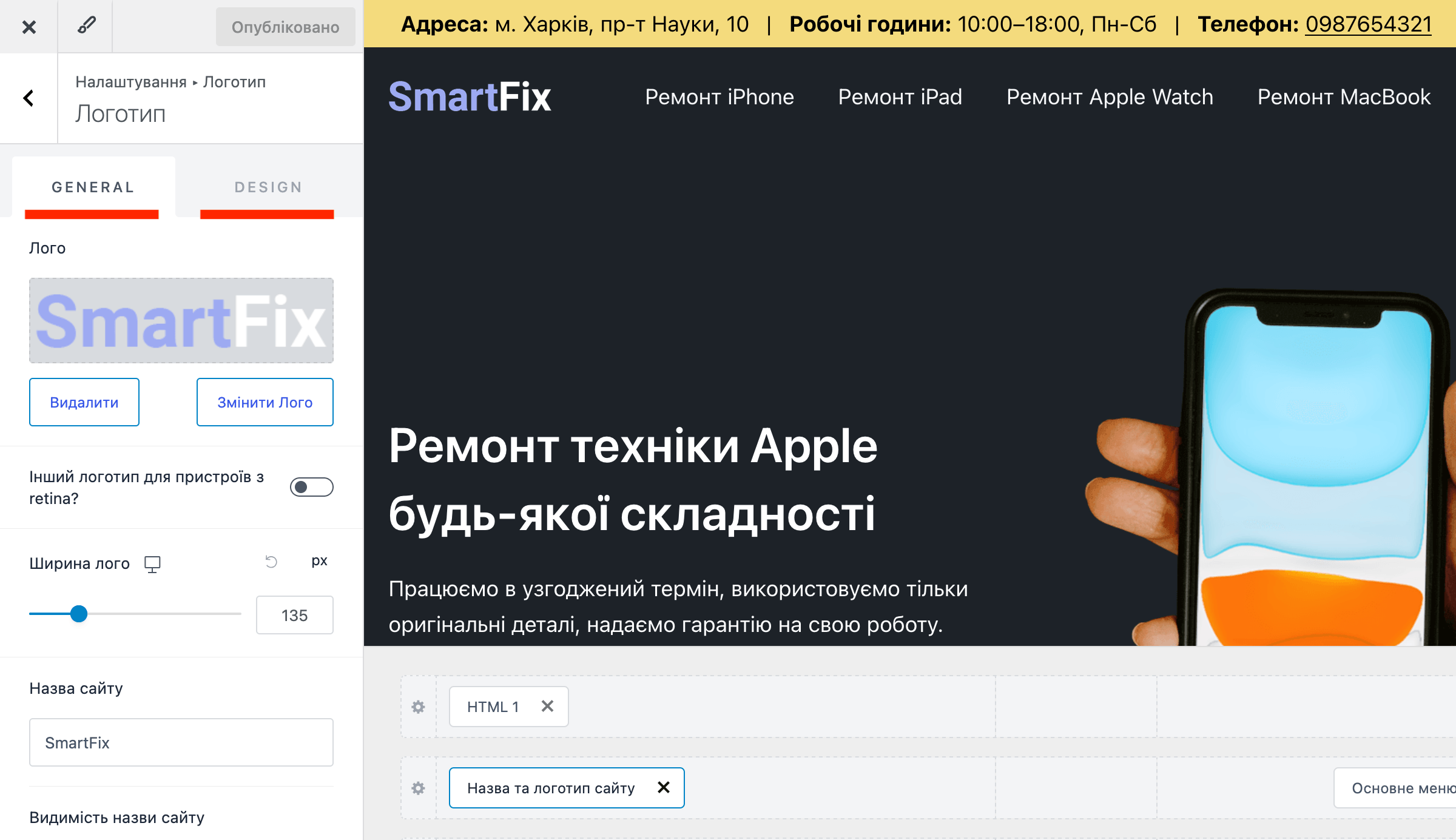Click the Видалити button

[84, 402]
